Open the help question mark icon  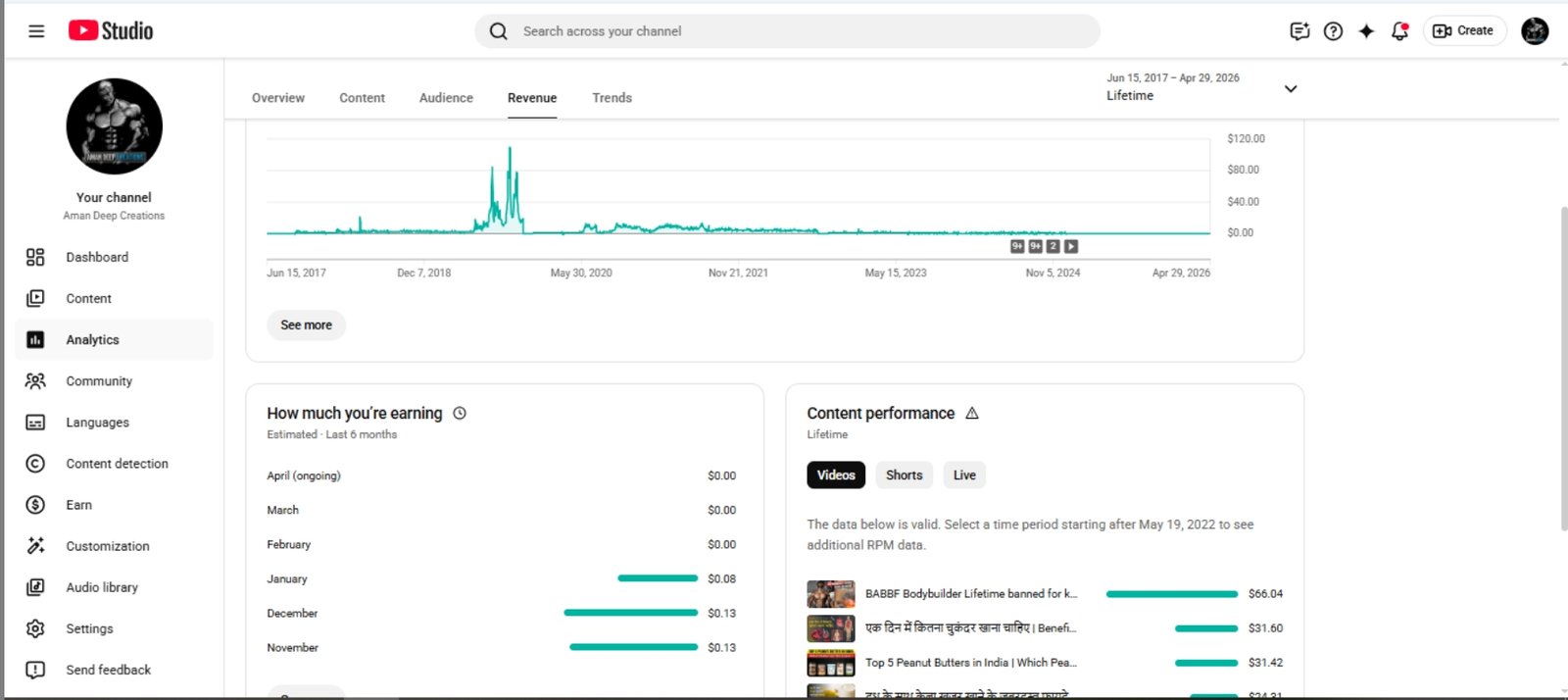tap(1333, 31)
